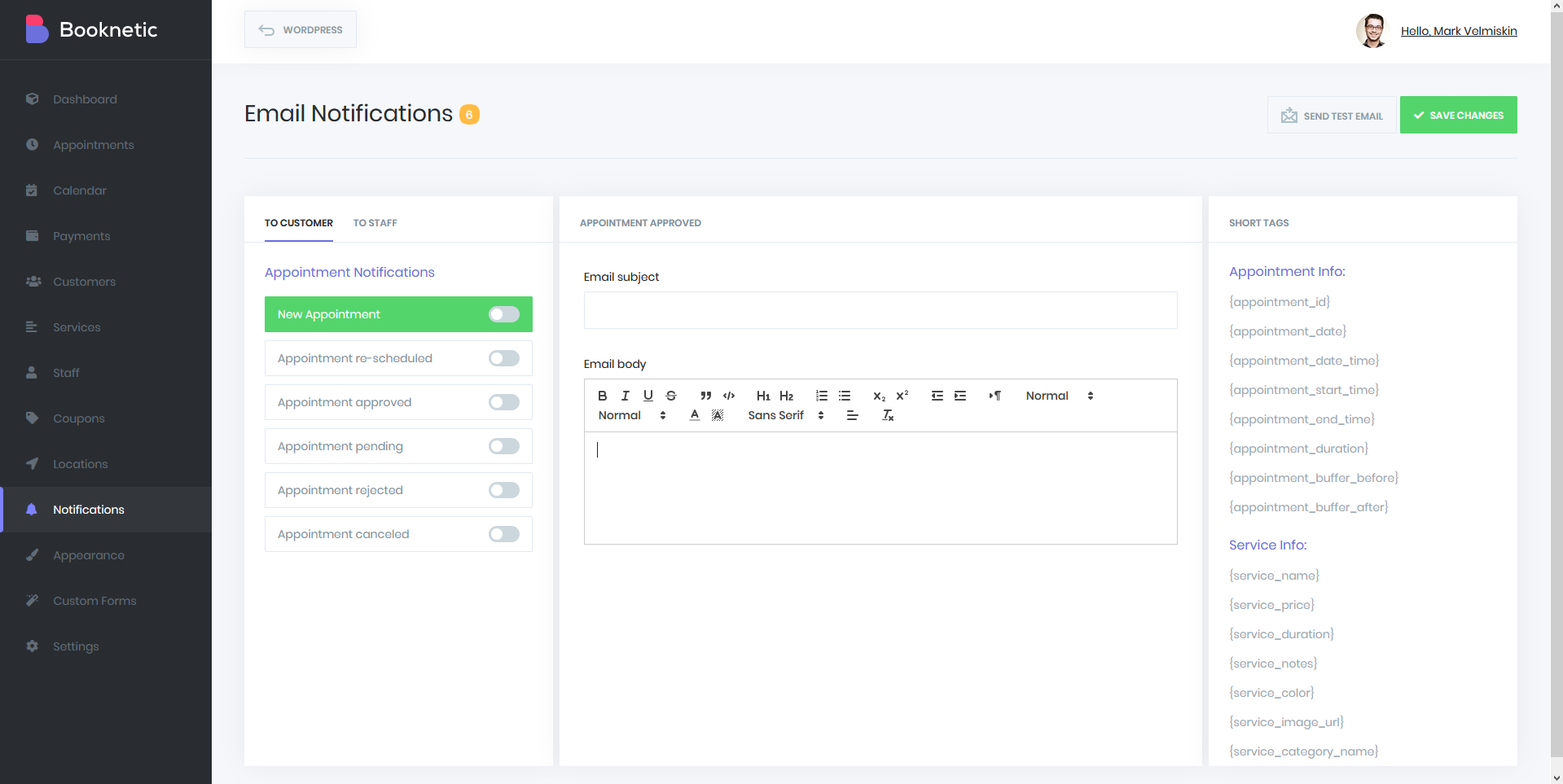Image resolution: width=1563 pixels, height=784 pixels.
Task: Underline the selected email text
Action: (x=648, y=396)
